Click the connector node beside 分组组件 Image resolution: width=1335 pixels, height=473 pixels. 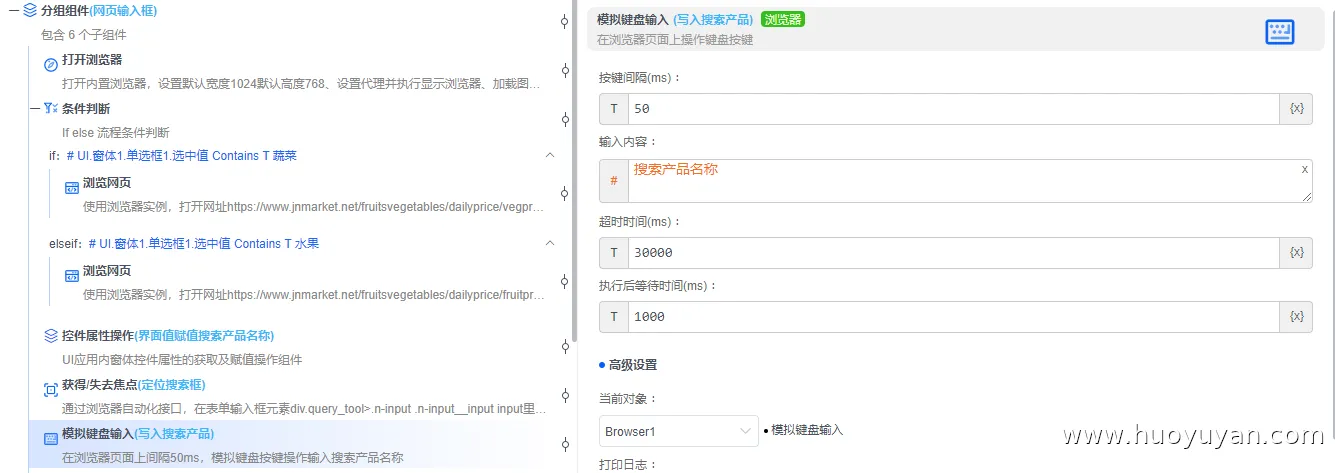coord(565,21)
